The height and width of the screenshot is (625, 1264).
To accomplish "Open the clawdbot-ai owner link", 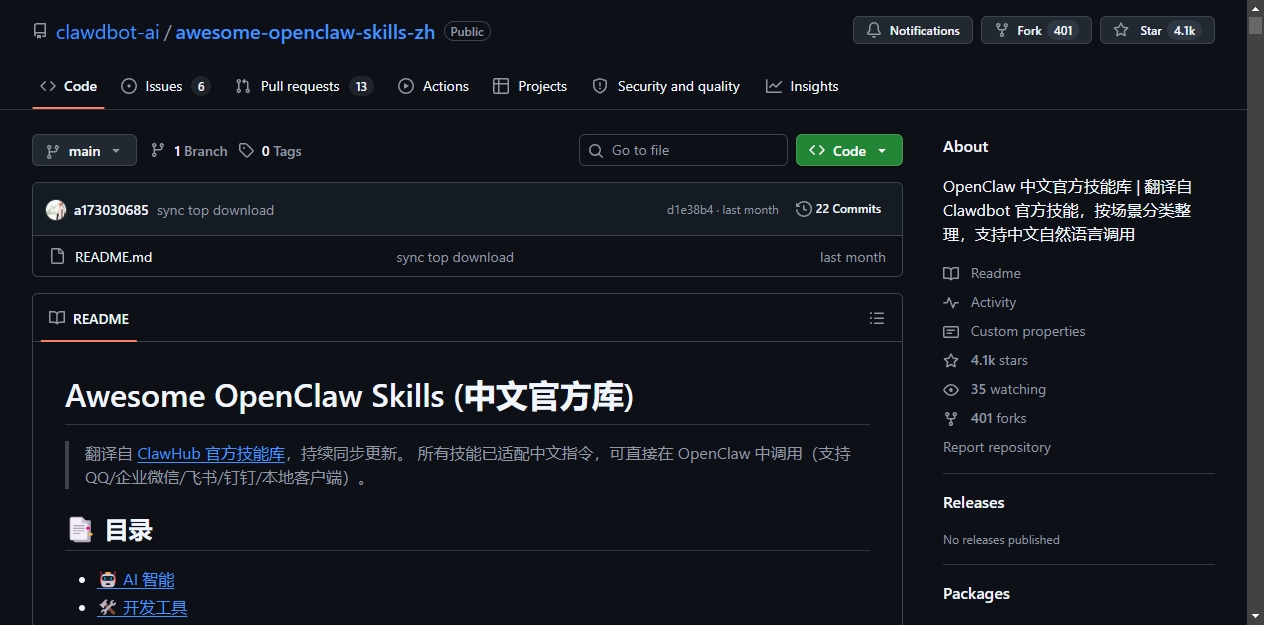I will [x=107, y=31].
